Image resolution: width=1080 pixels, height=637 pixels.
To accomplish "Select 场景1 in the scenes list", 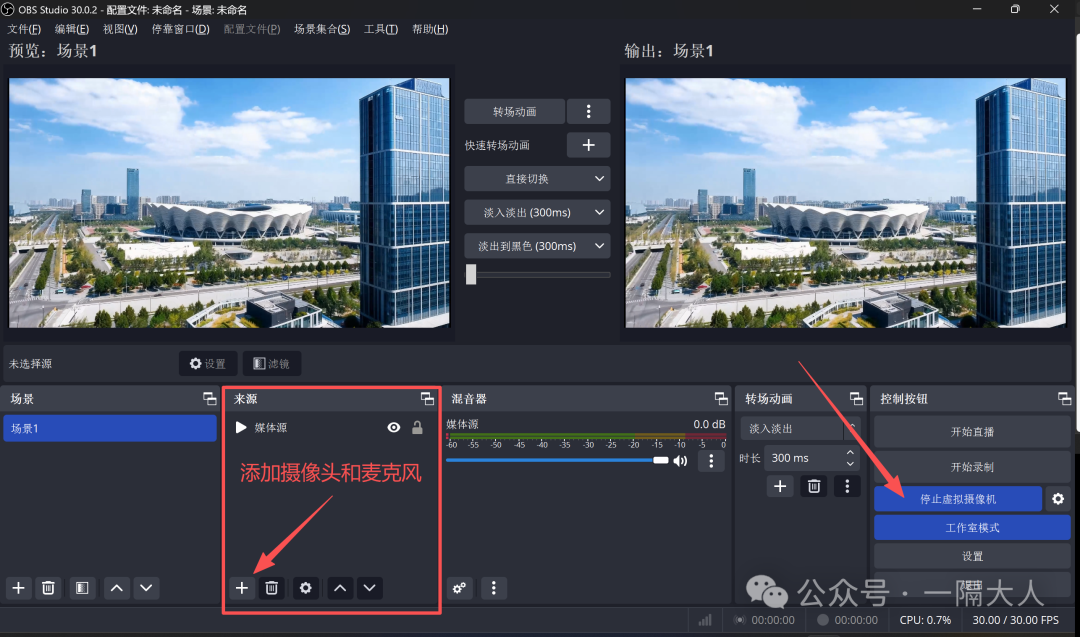I will point(110,427).
